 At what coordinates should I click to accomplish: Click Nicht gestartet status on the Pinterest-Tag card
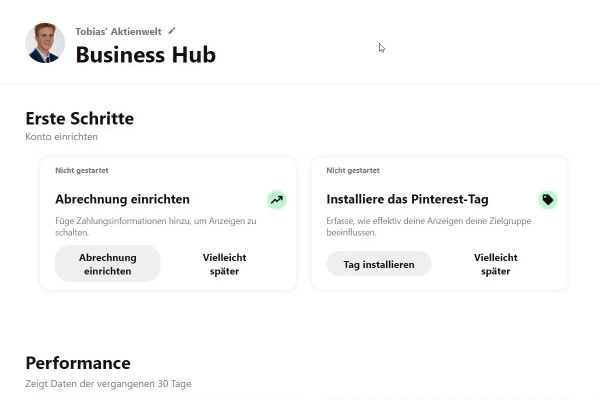353,170
